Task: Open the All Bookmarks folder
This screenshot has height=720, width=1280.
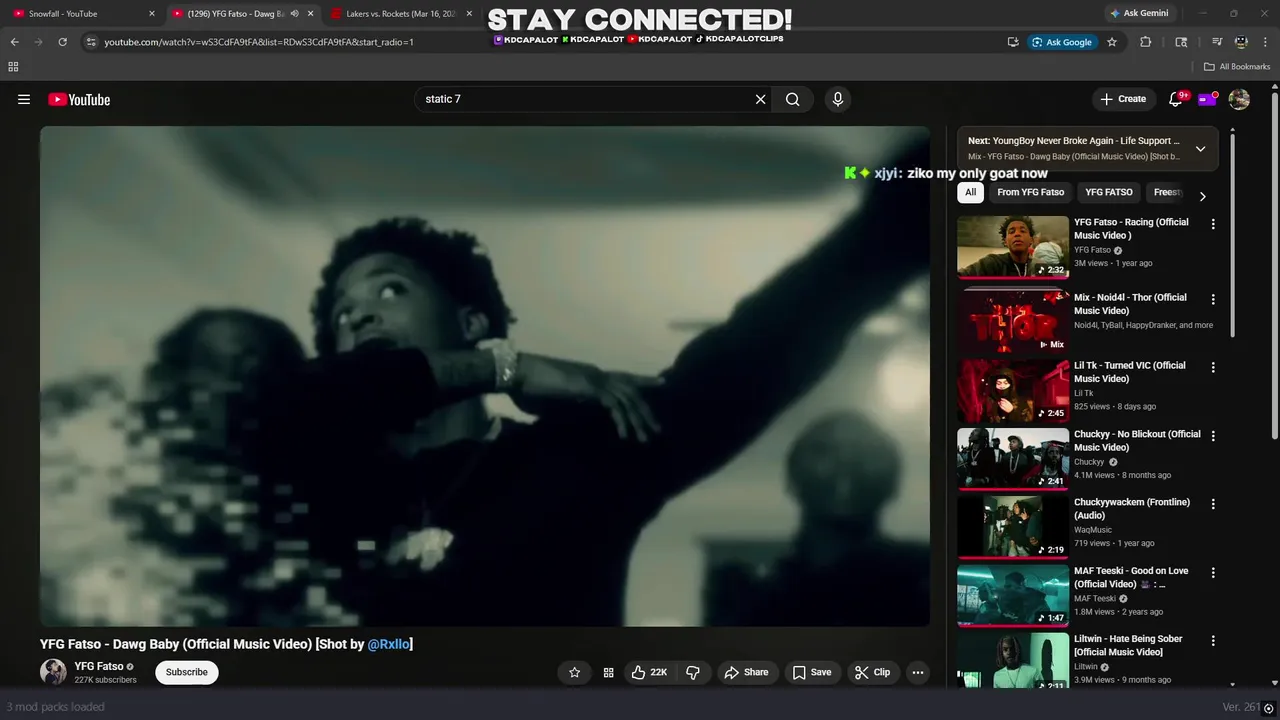Action: [x=1237, y=67]
